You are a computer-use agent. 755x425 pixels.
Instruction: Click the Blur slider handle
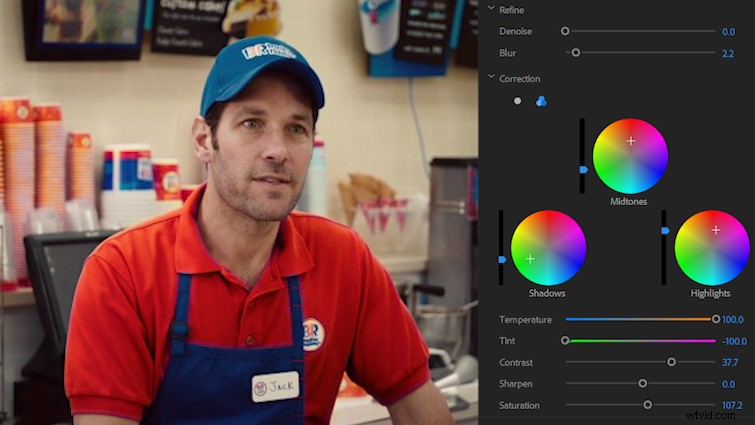tap(576, 52)
